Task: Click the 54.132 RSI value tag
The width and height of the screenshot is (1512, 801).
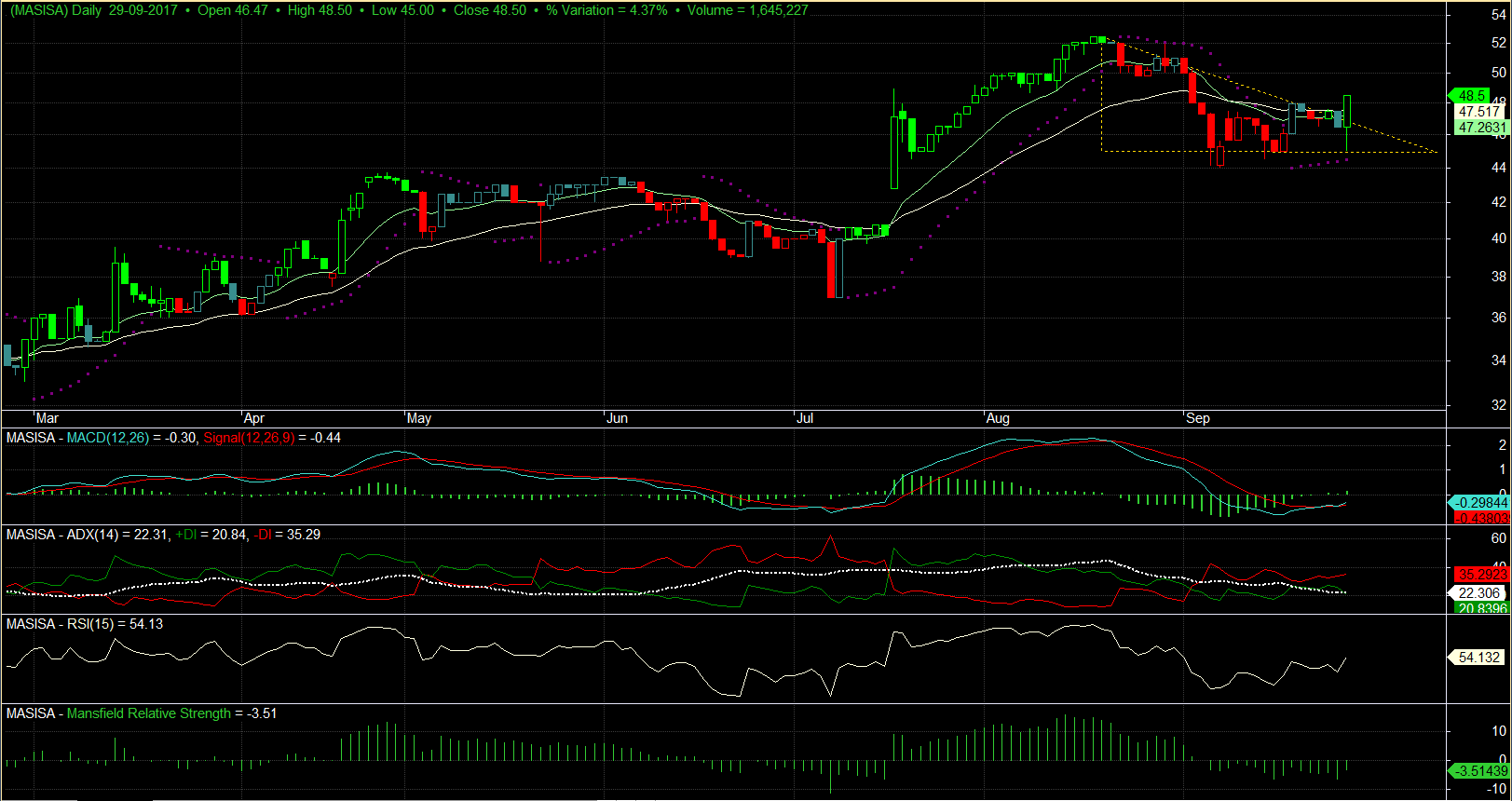Action: [1478, 658]
